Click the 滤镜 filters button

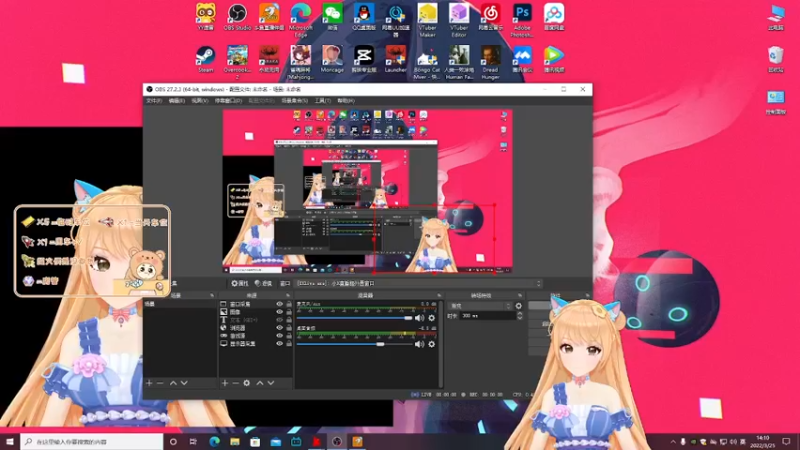tap(263, 283)
